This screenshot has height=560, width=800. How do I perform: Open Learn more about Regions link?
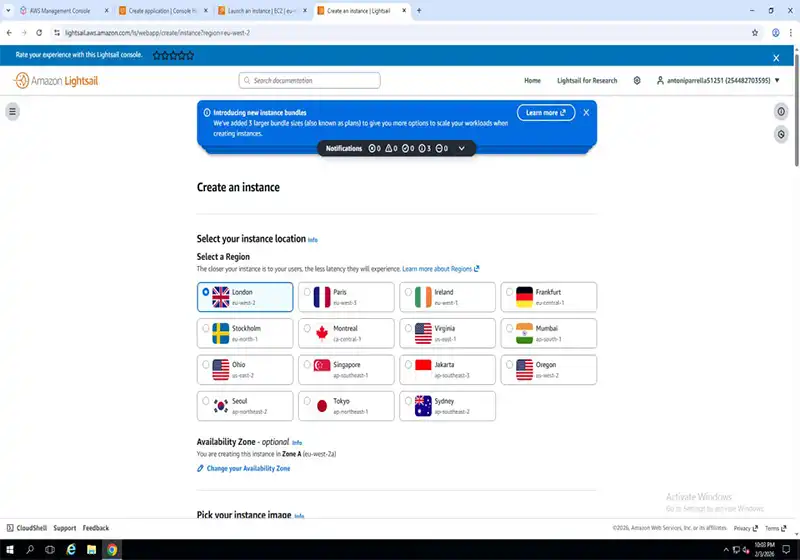pyautogui.click(x=440, y=269)
